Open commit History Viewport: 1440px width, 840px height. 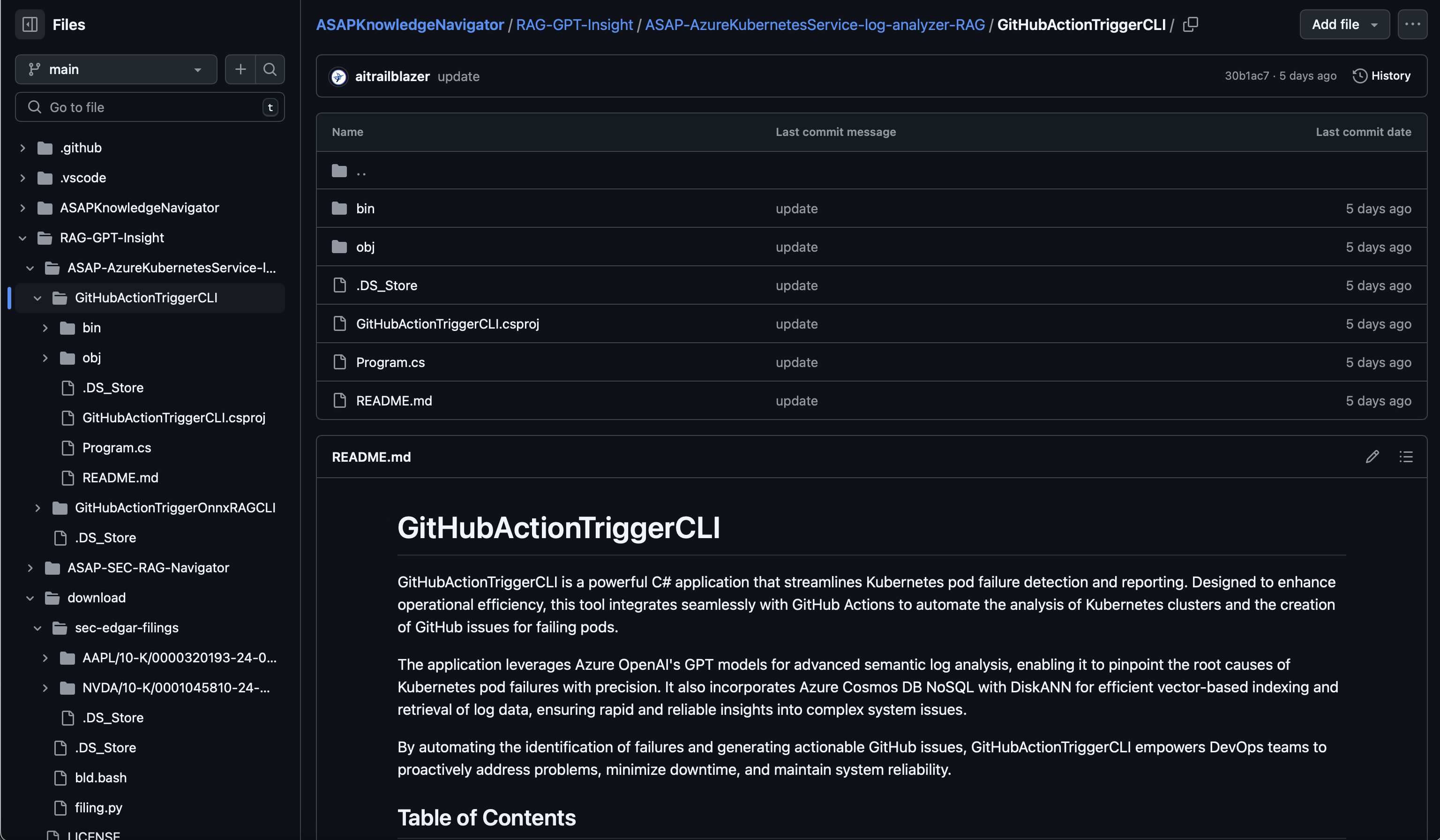point(1382,76)
